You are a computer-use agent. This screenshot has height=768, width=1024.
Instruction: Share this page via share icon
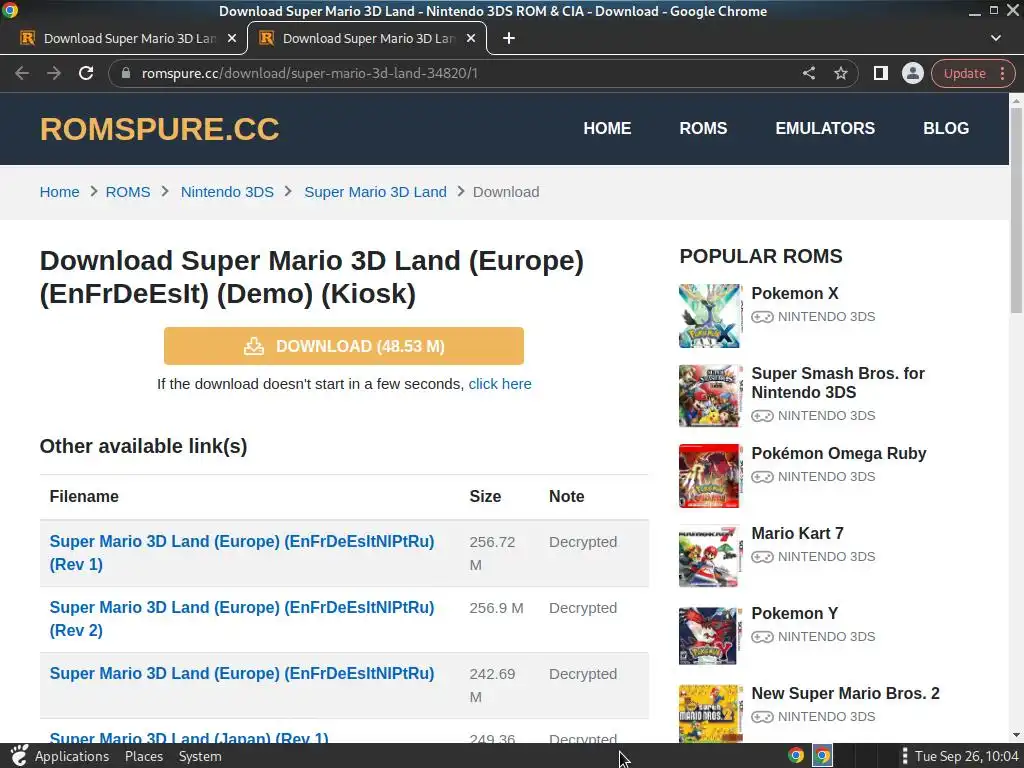tap(808, 73)
